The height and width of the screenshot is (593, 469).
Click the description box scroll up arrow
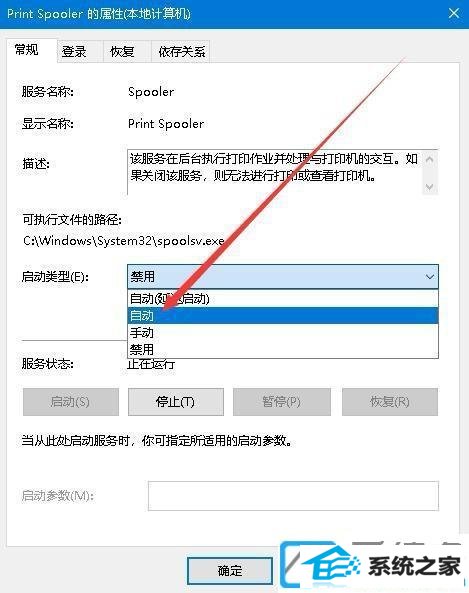coord(430,159)
